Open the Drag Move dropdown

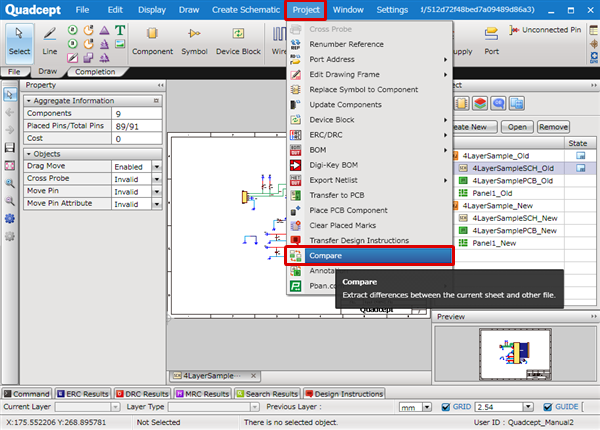click(x=157, y=167)
